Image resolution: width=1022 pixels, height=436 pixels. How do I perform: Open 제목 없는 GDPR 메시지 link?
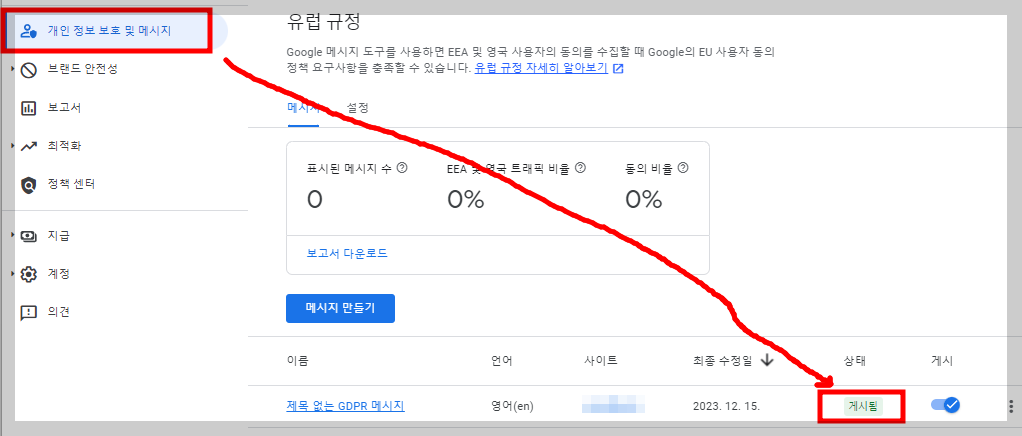click(345, 406)
